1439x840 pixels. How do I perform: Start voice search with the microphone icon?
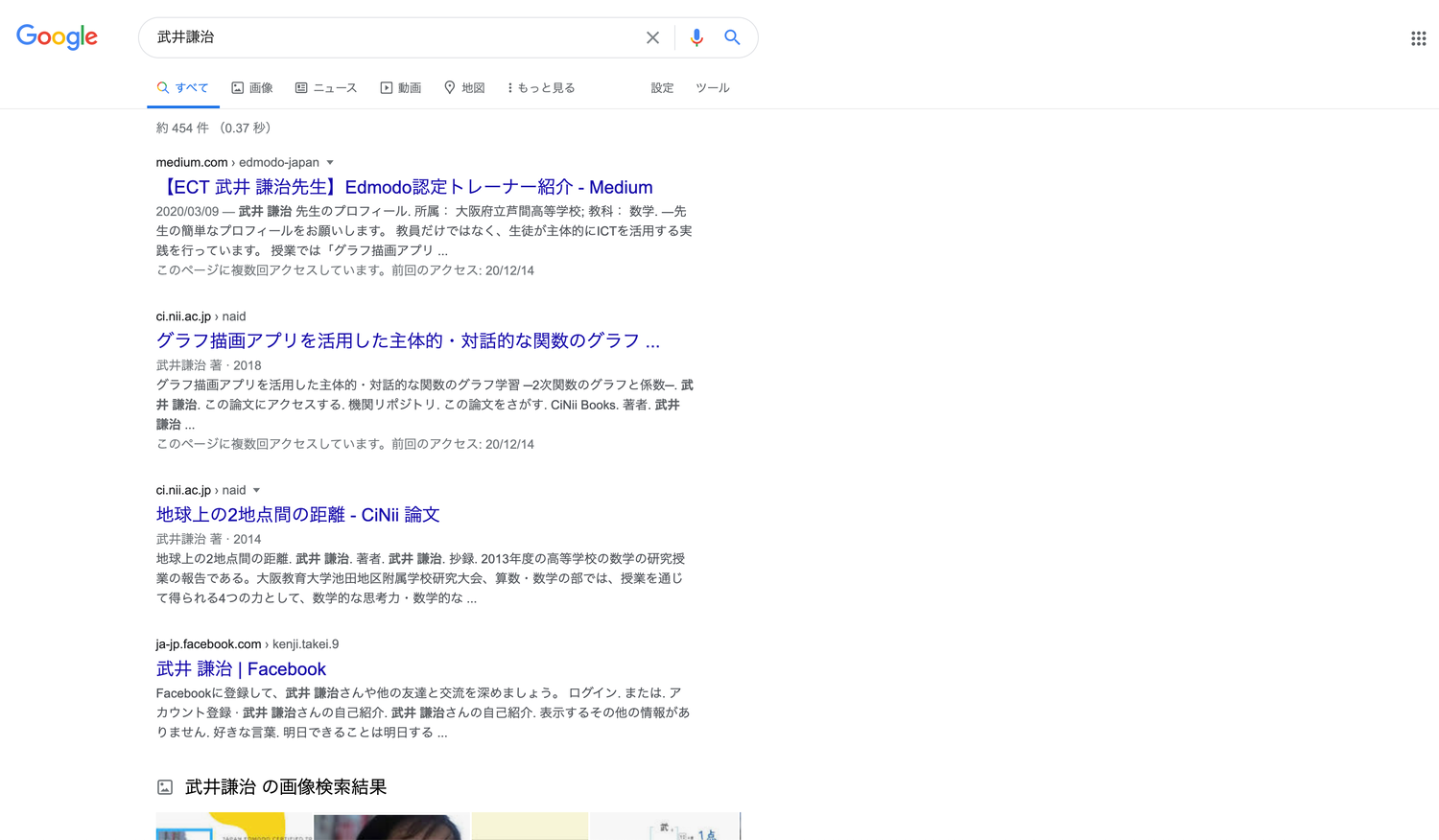pos(696,37)
